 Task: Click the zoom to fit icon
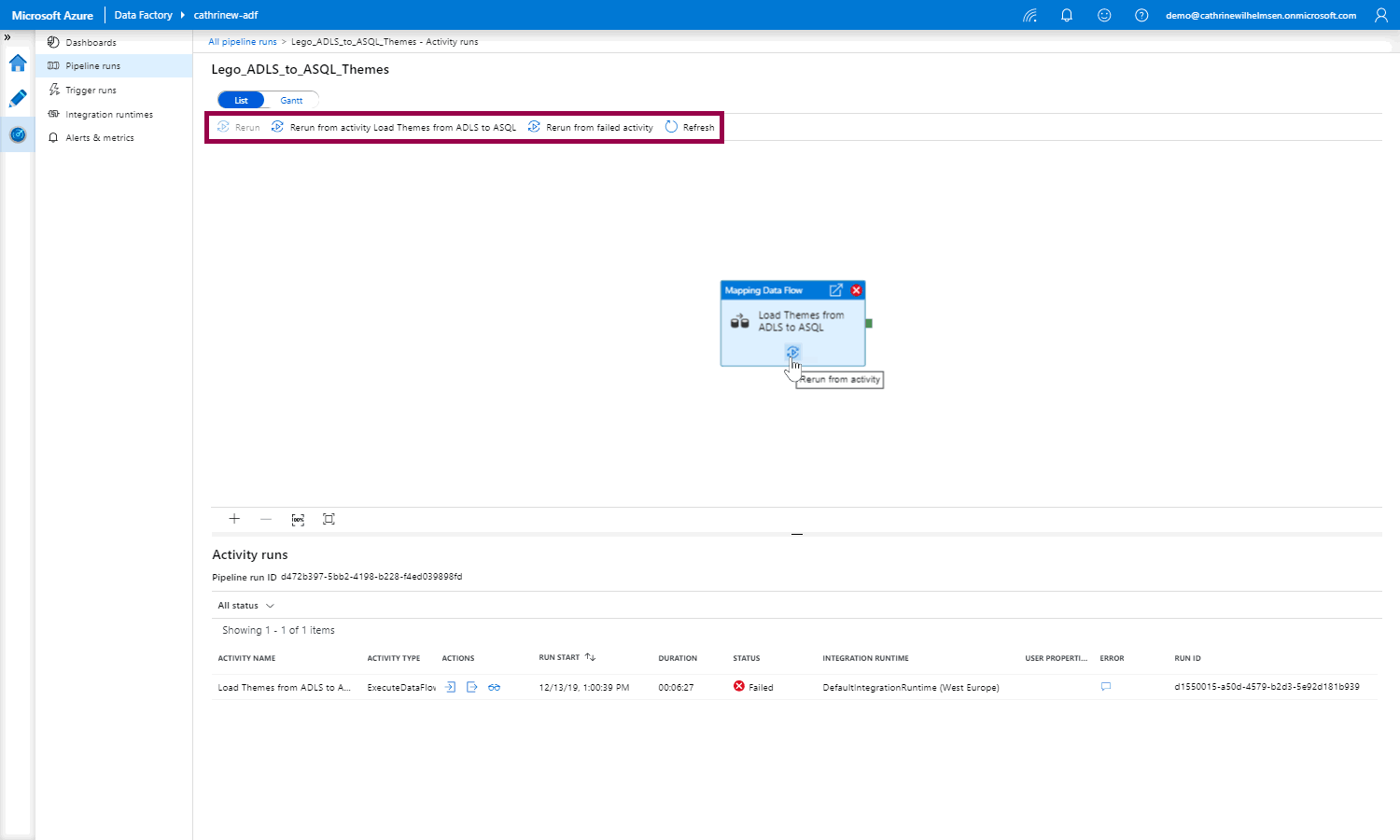329,519
